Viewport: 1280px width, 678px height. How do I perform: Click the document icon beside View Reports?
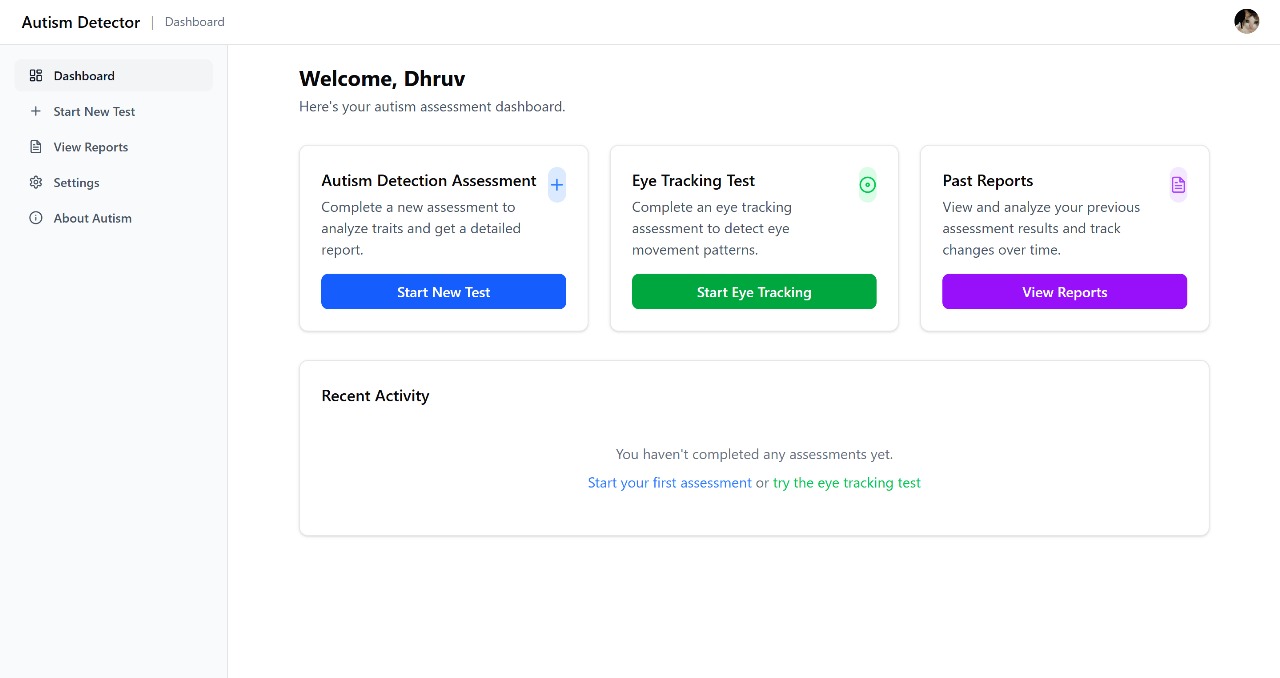pos(36,147)
